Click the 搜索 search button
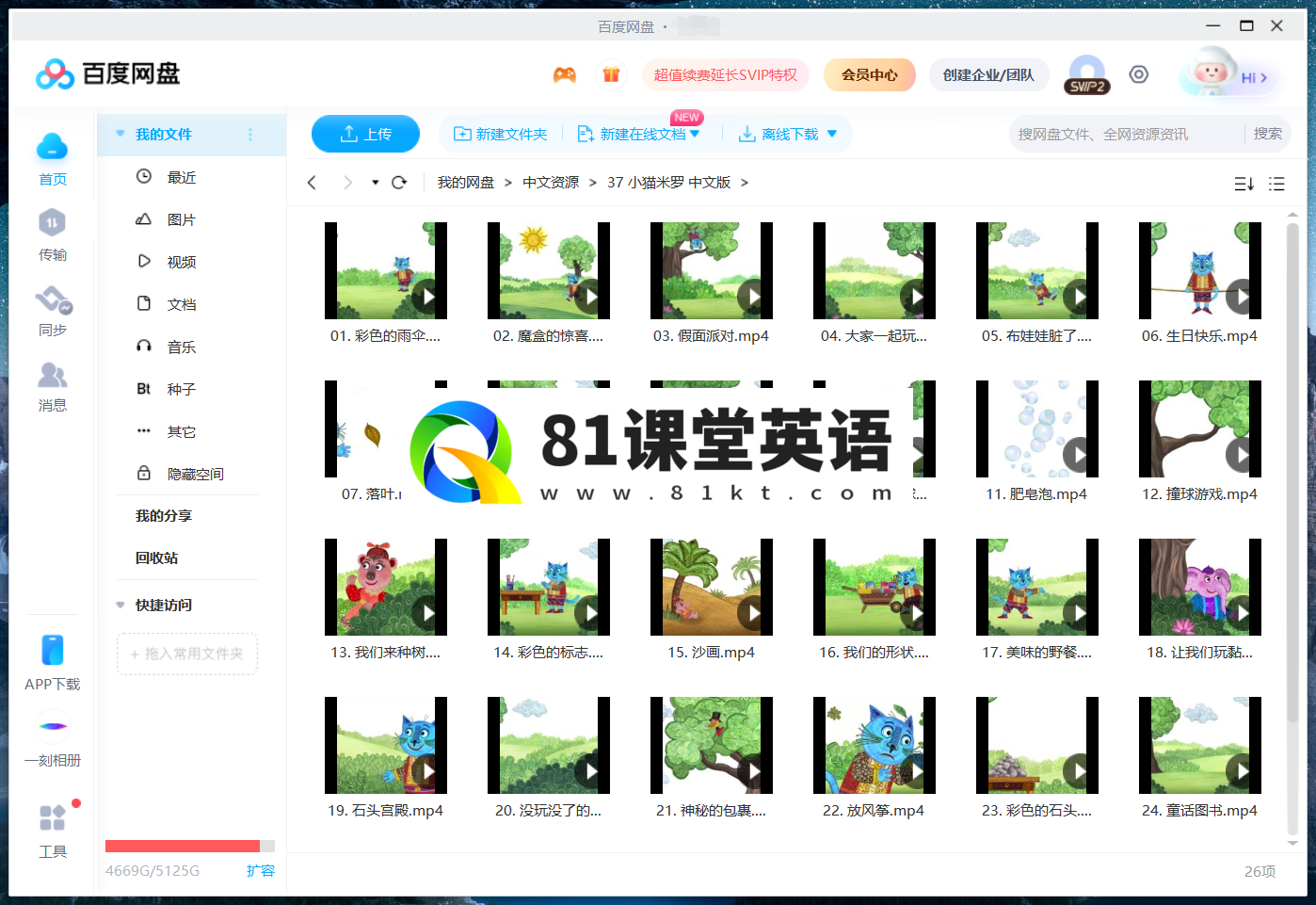 (1268, 134)
